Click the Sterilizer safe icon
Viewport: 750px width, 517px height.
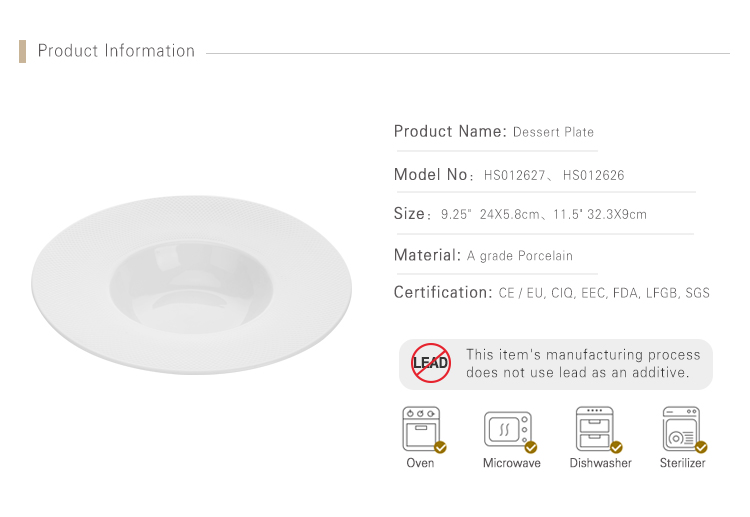click(x=681, y=429)
